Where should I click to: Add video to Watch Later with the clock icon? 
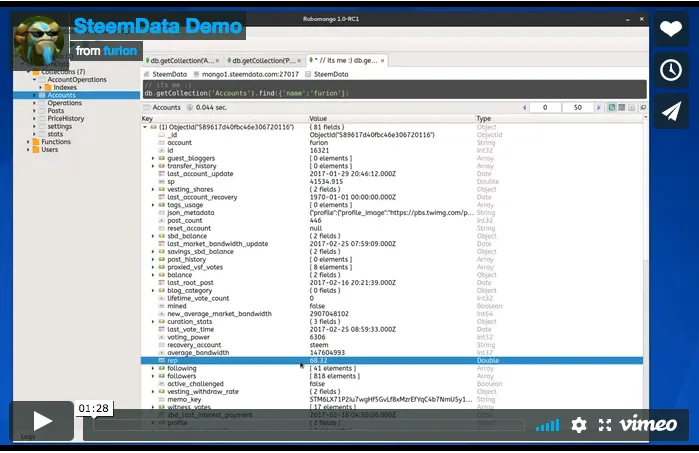click(671, 70)
